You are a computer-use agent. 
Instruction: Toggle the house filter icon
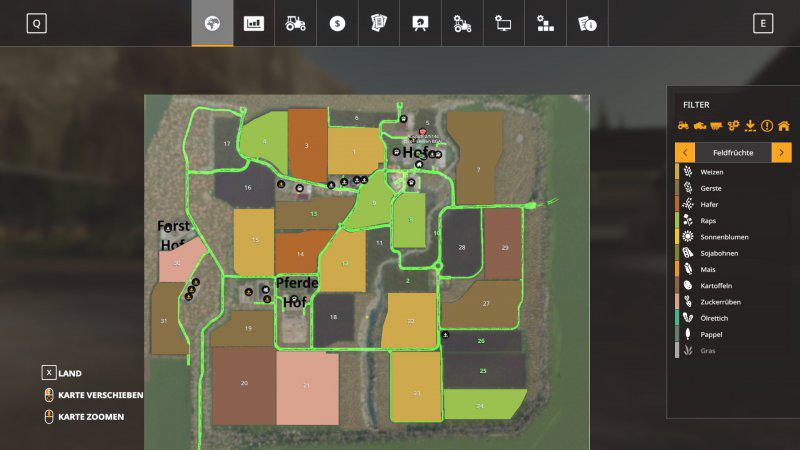pos(783,126)
